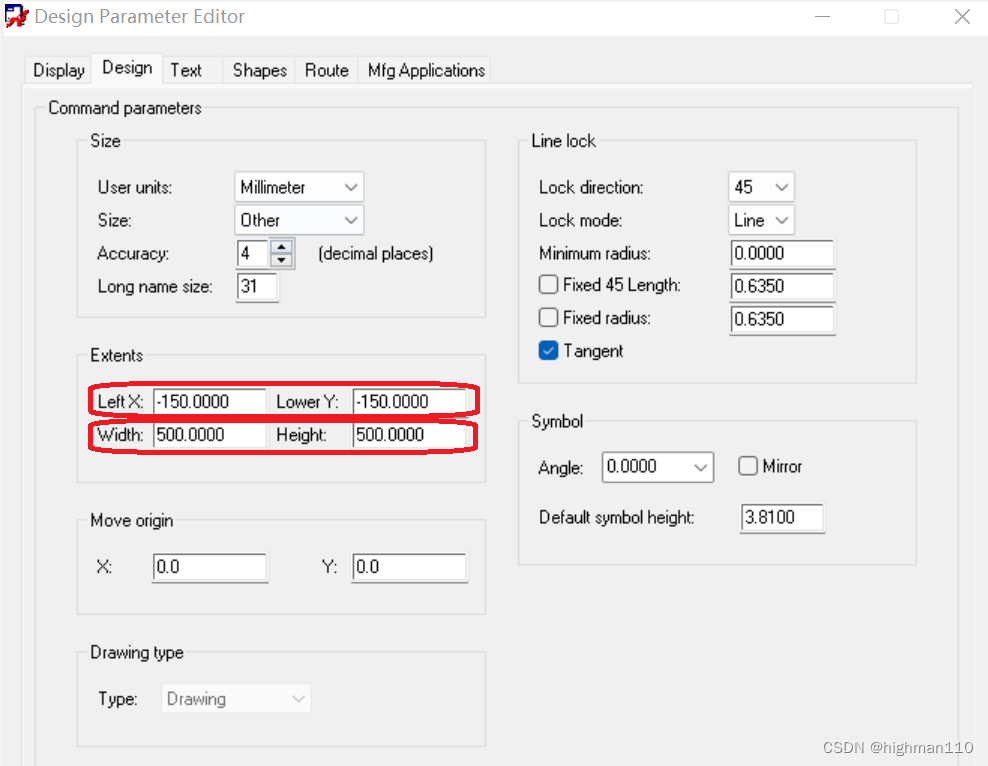Open the Route tab
Viewport: 988px width, 766px height.
tap(326, 70)
